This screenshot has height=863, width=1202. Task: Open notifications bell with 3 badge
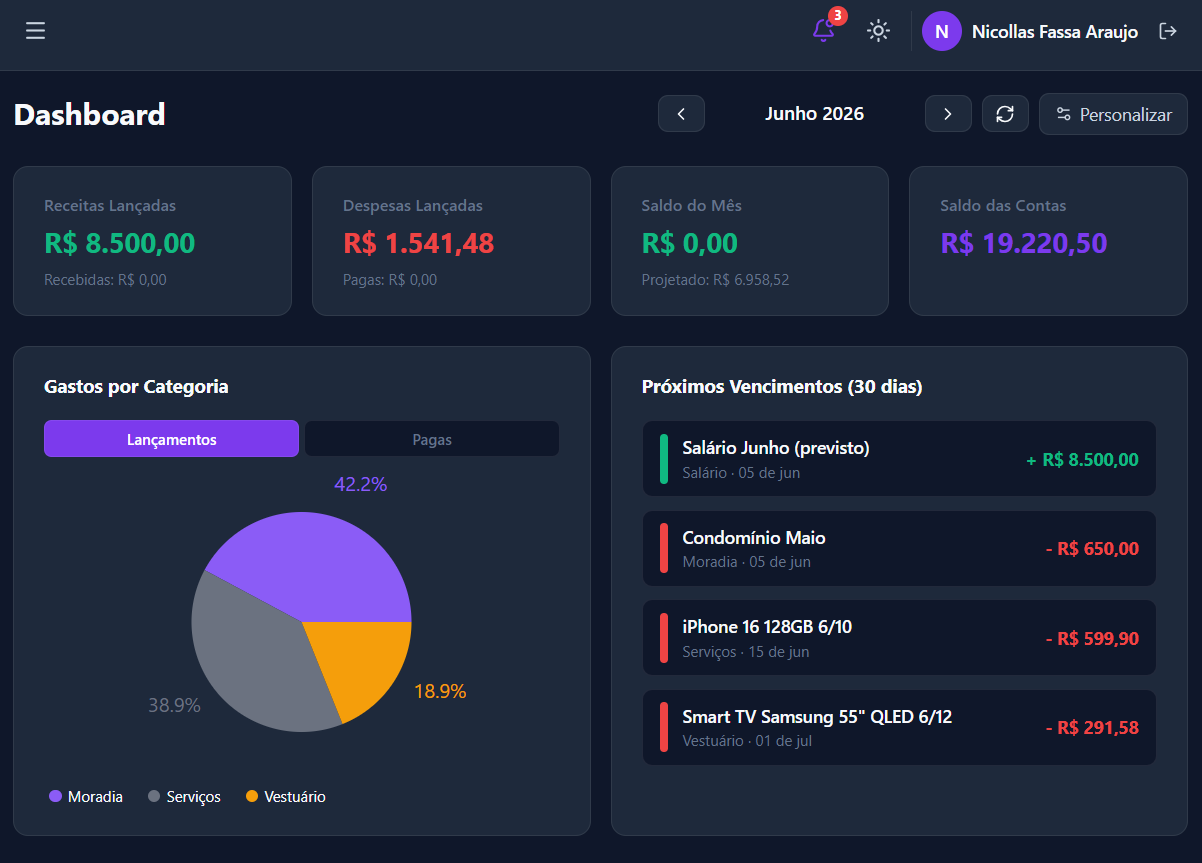coord(824,31)
